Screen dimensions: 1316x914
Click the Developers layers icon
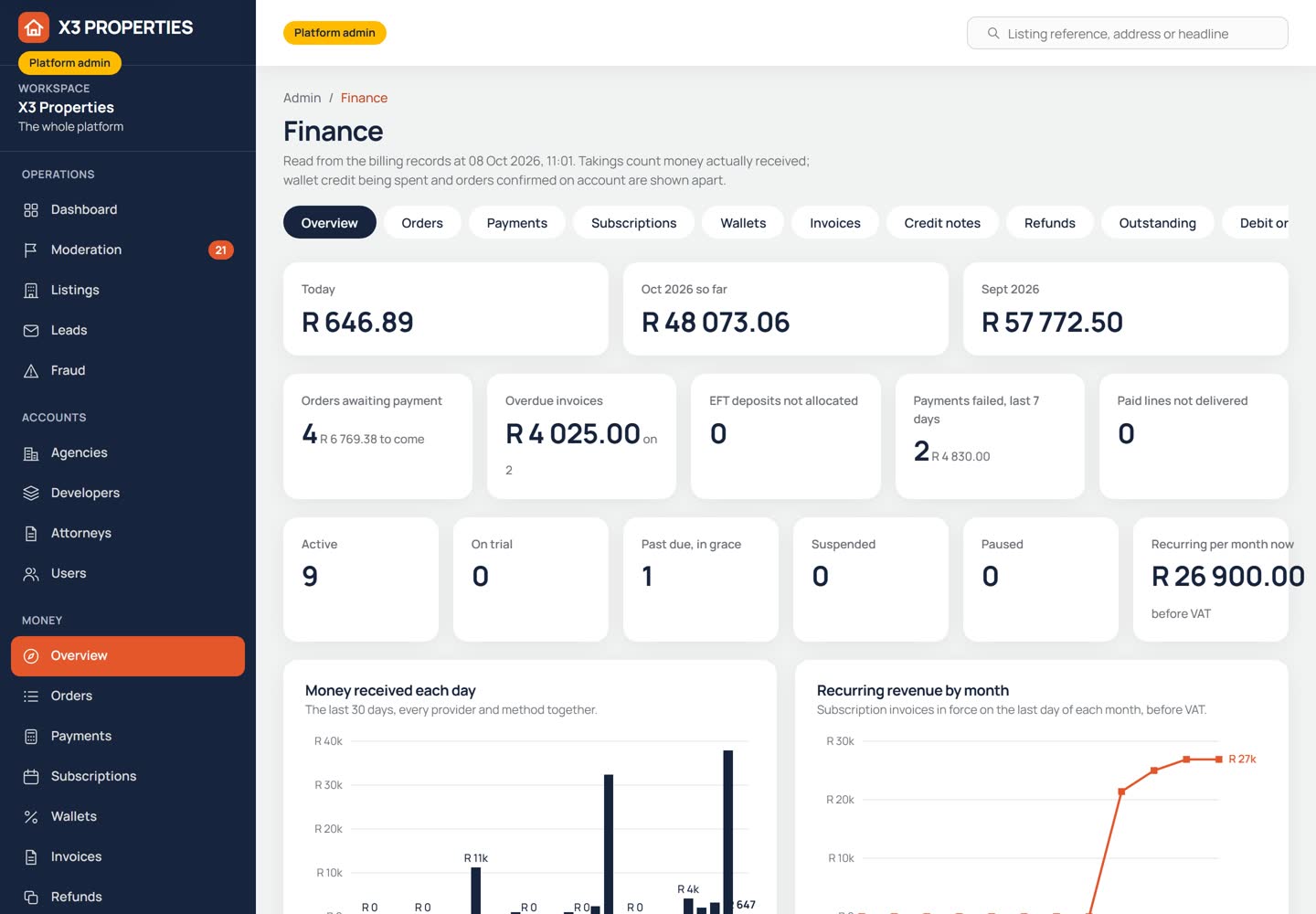31,494
